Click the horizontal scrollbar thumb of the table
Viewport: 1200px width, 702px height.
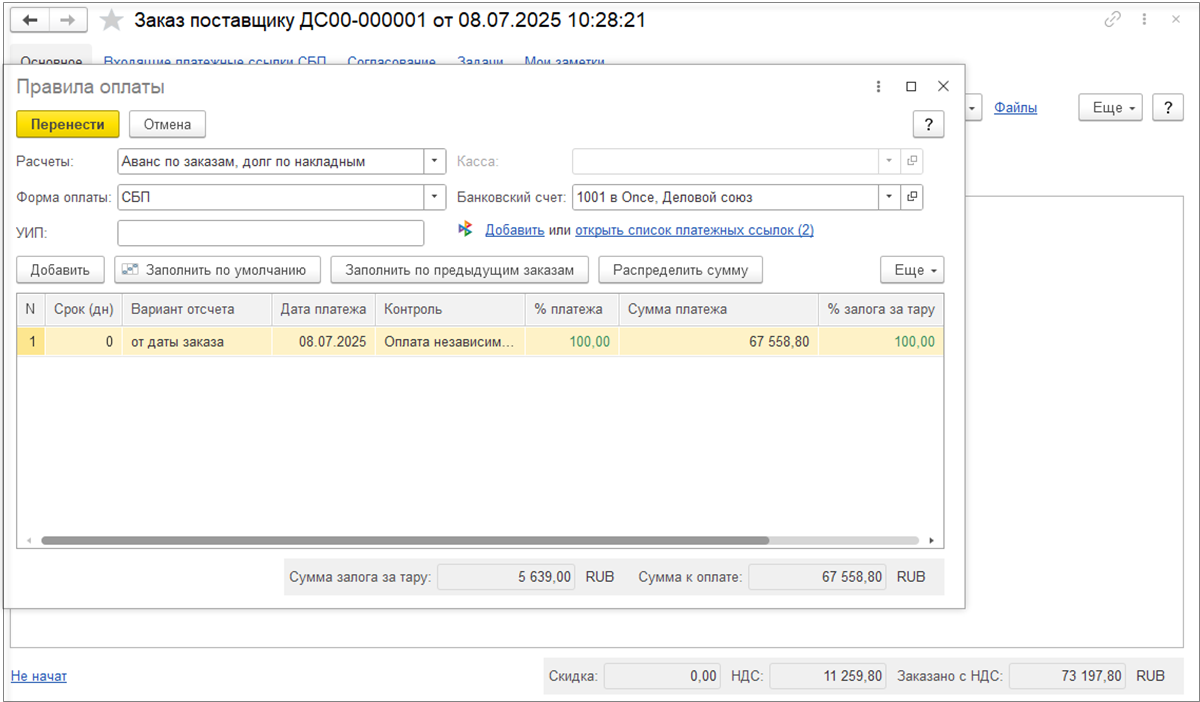tap(405, 540)
